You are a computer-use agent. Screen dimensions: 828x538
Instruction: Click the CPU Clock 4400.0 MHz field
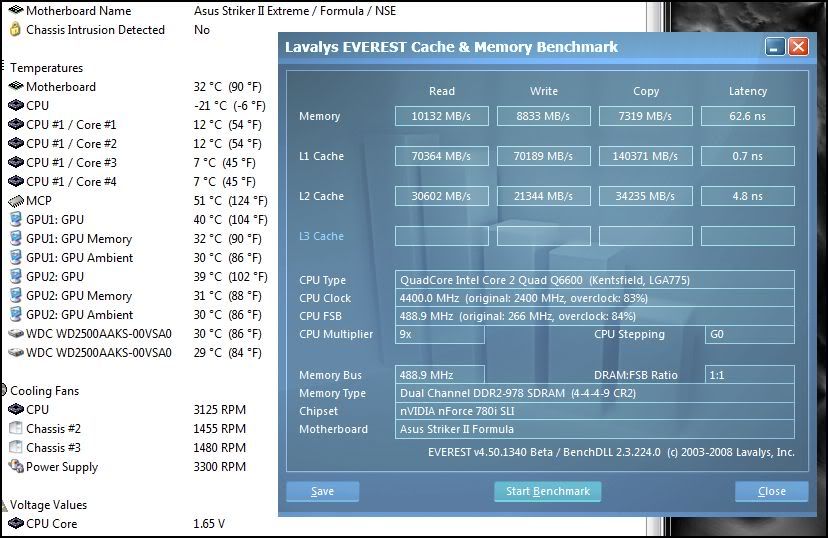tap(595, 298)
